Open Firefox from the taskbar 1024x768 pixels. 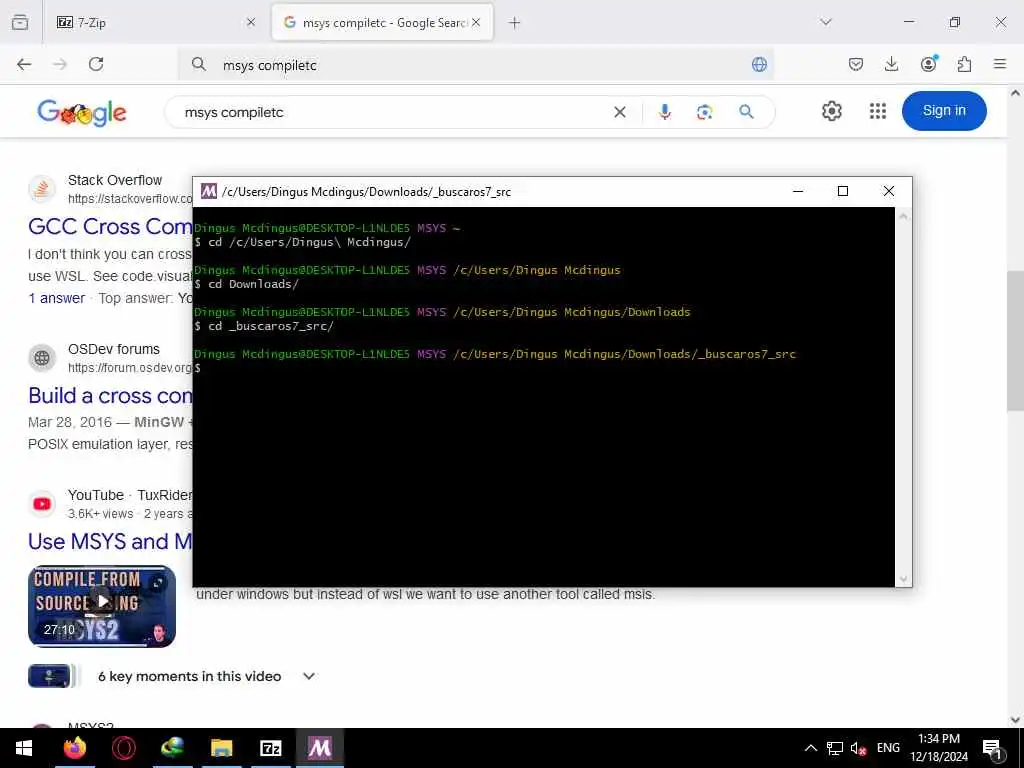click(x=74, y=748)
